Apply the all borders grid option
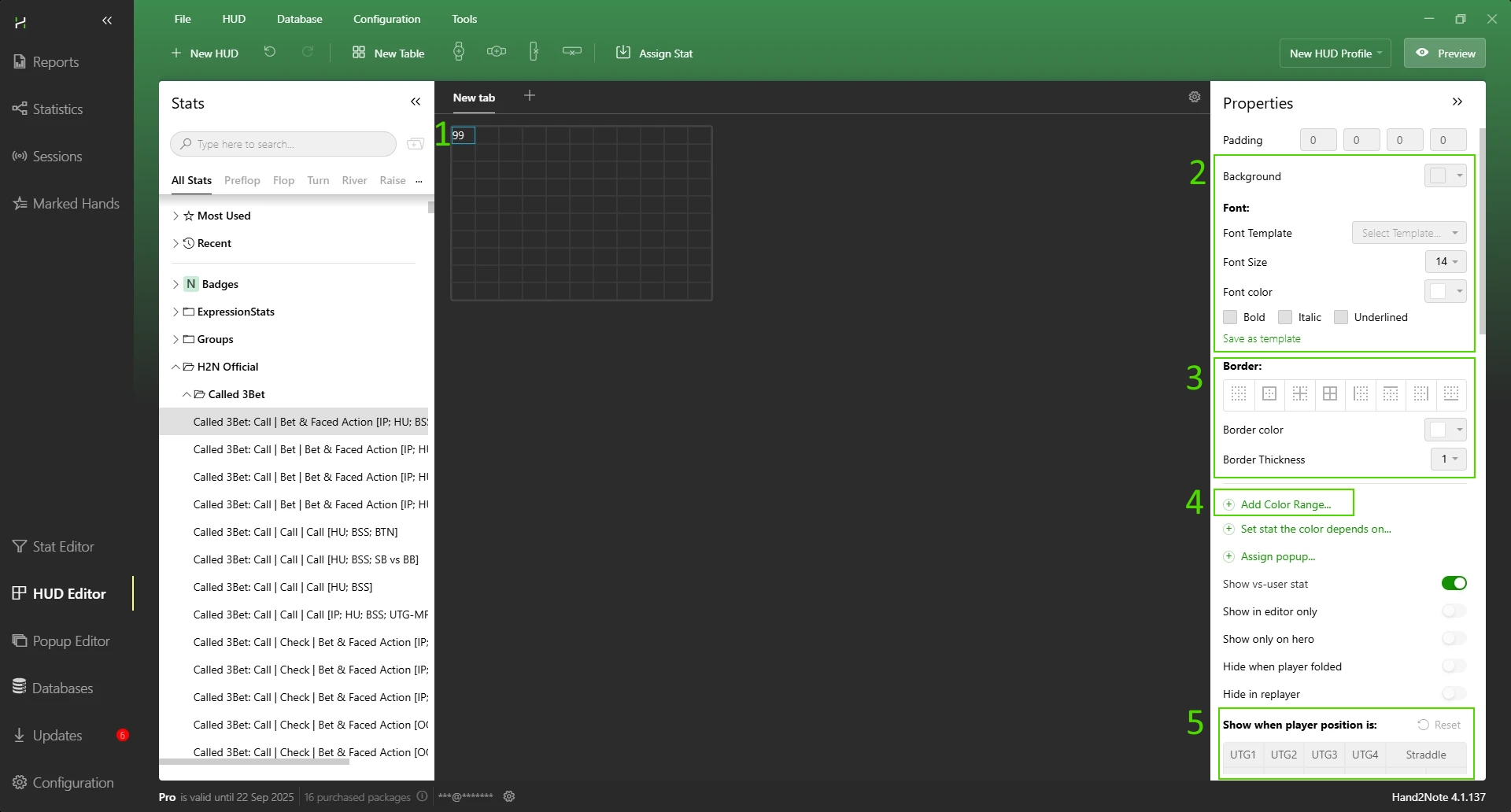Screen dimensions: 1511x812 coord(1330,393)
